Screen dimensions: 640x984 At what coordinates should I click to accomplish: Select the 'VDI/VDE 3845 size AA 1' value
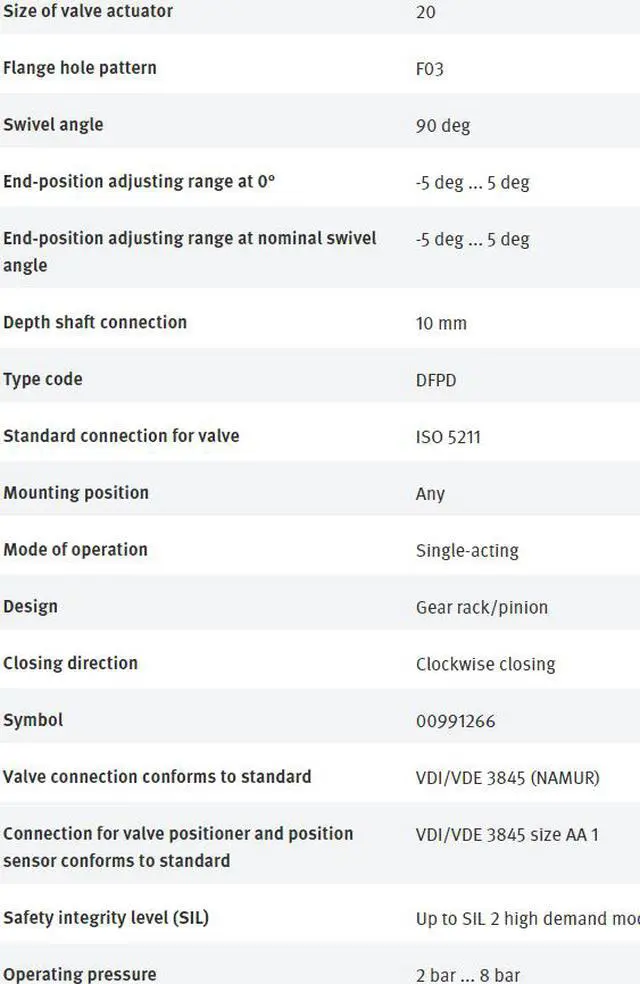507,835
